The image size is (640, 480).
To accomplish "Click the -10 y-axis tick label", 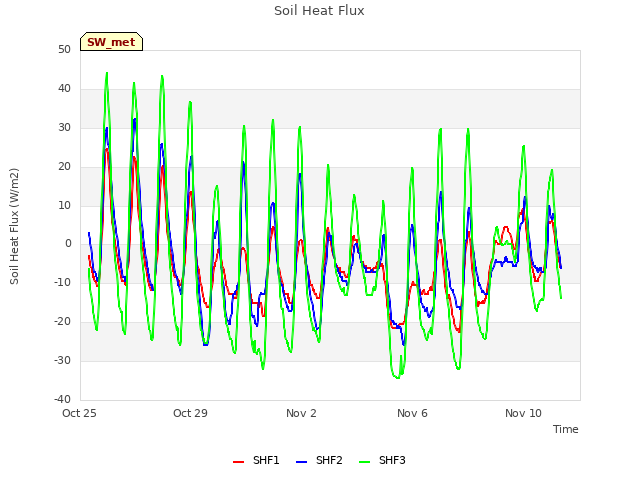I will (62, 282).
